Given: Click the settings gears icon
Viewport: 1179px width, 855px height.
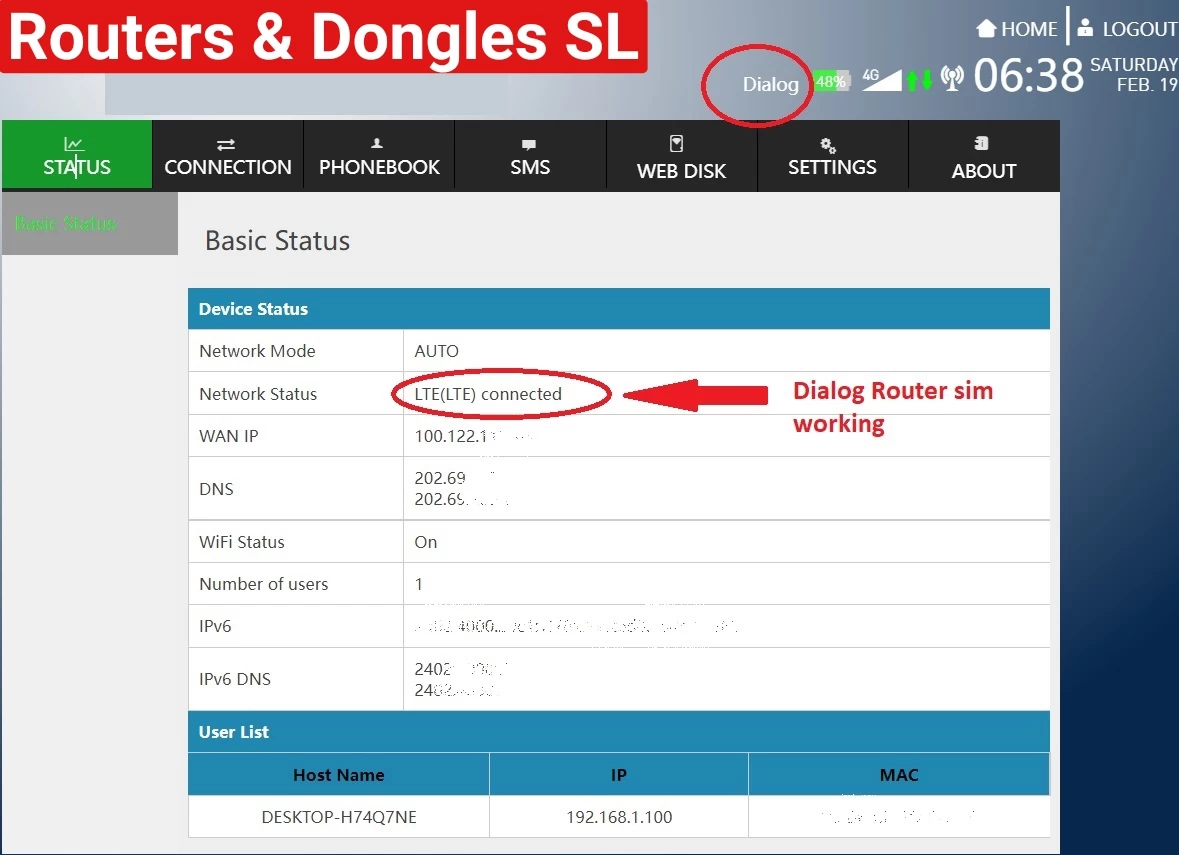Looking at the screenshot, I should (828, 145).
